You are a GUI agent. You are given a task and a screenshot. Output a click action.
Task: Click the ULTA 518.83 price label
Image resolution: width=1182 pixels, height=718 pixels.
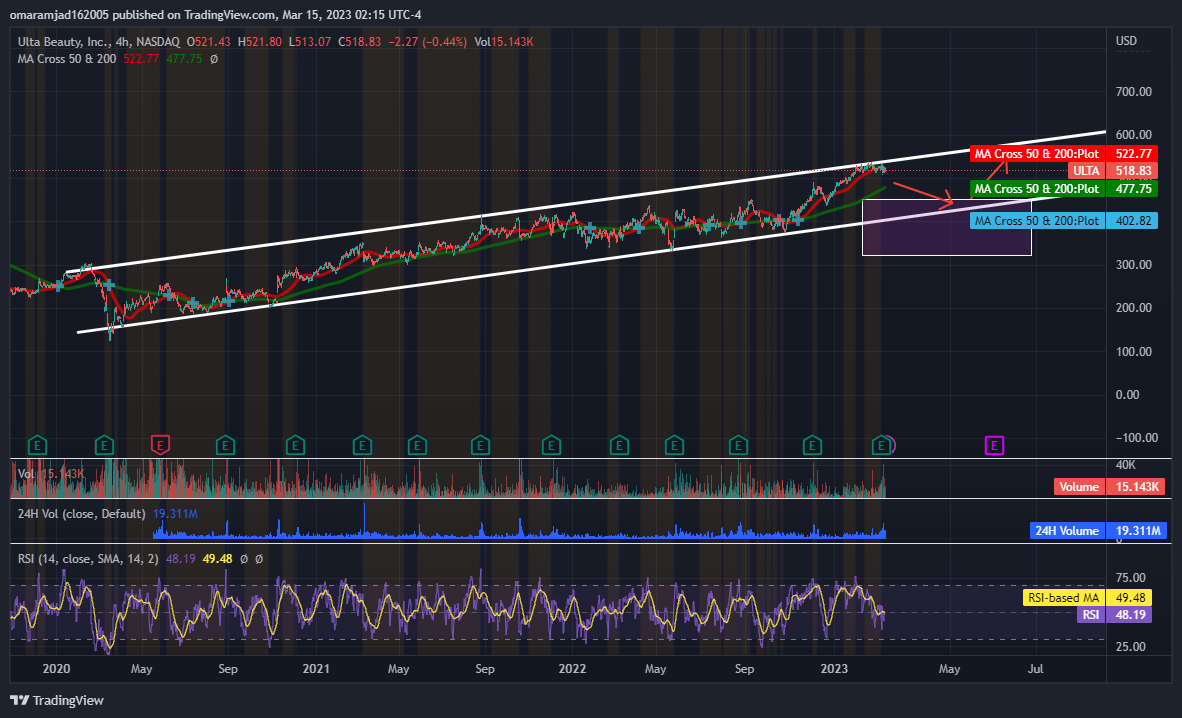1112,171
